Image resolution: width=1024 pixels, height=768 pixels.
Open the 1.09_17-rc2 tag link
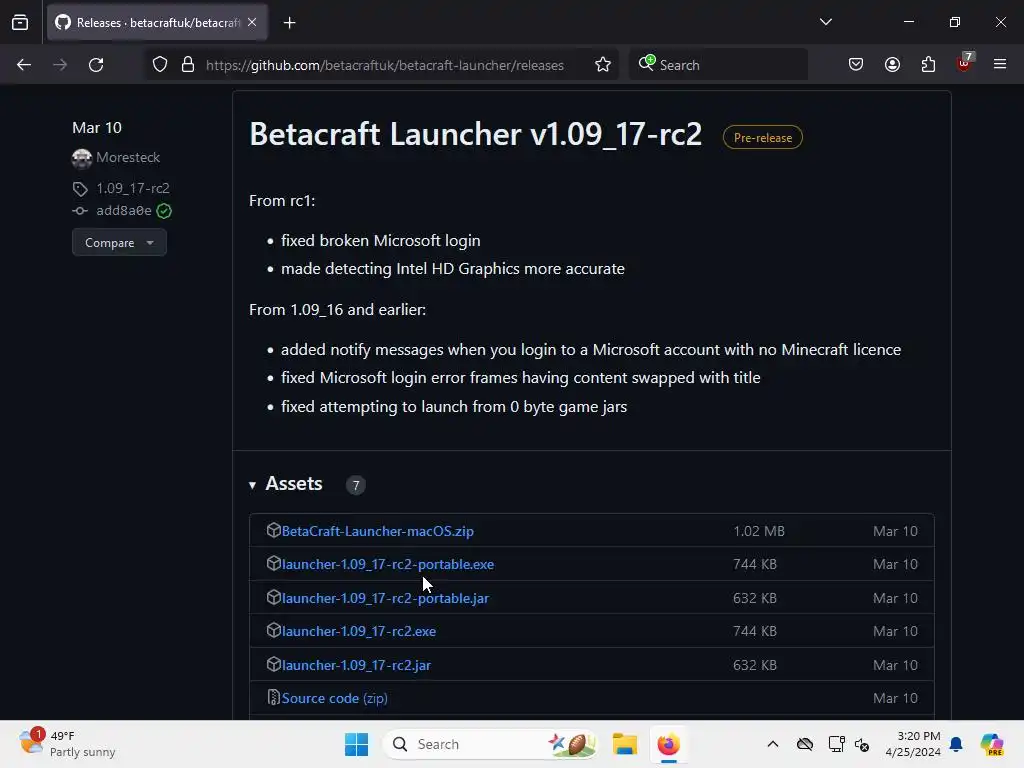tap(133, 188)
